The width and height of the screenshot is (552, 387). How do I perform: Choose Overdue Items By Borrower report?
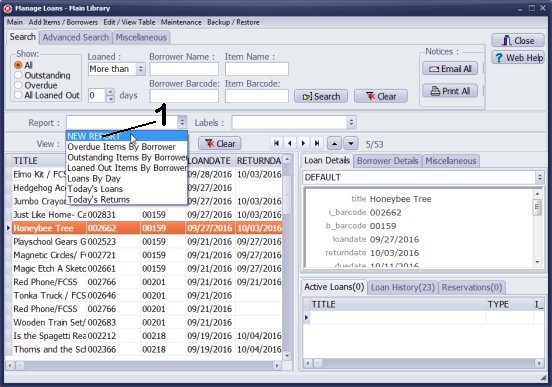(x=127, y=147)
